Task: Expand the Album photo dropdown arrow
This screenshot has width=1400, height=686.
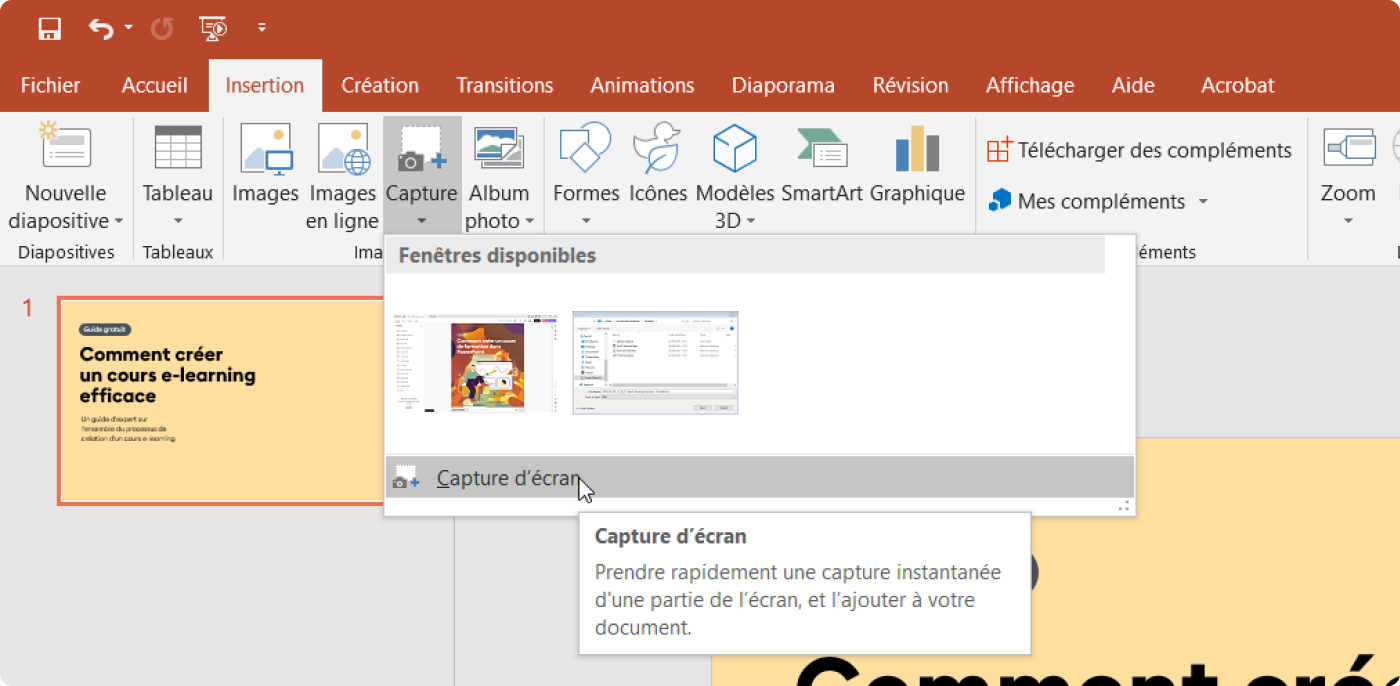Action: [529, 221]
